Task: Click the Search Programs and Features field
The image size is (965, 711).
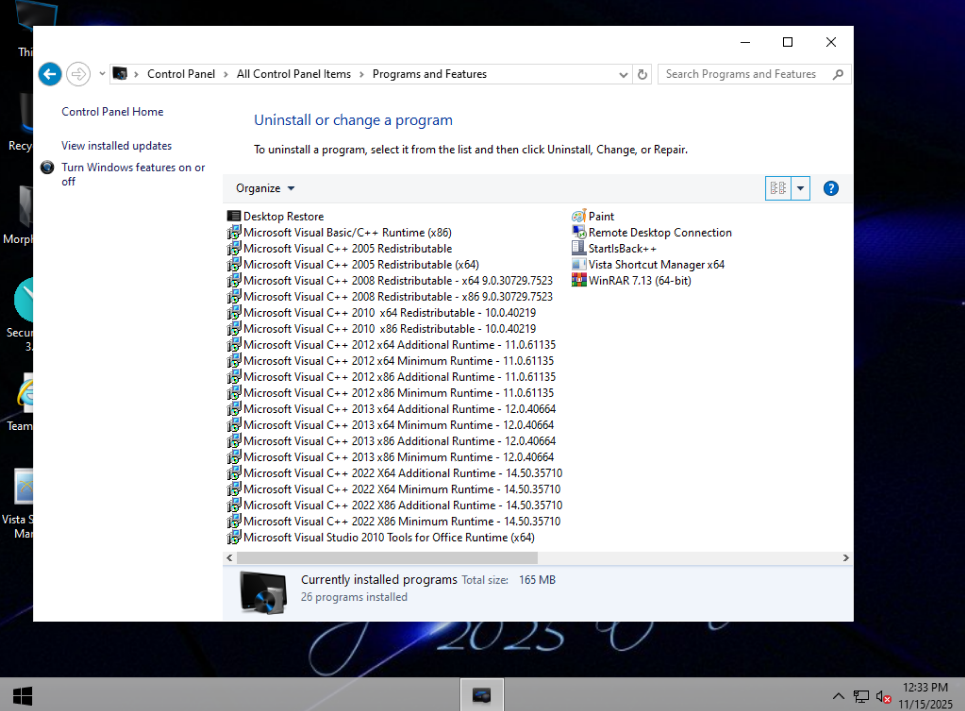Action: coord(754,74)
